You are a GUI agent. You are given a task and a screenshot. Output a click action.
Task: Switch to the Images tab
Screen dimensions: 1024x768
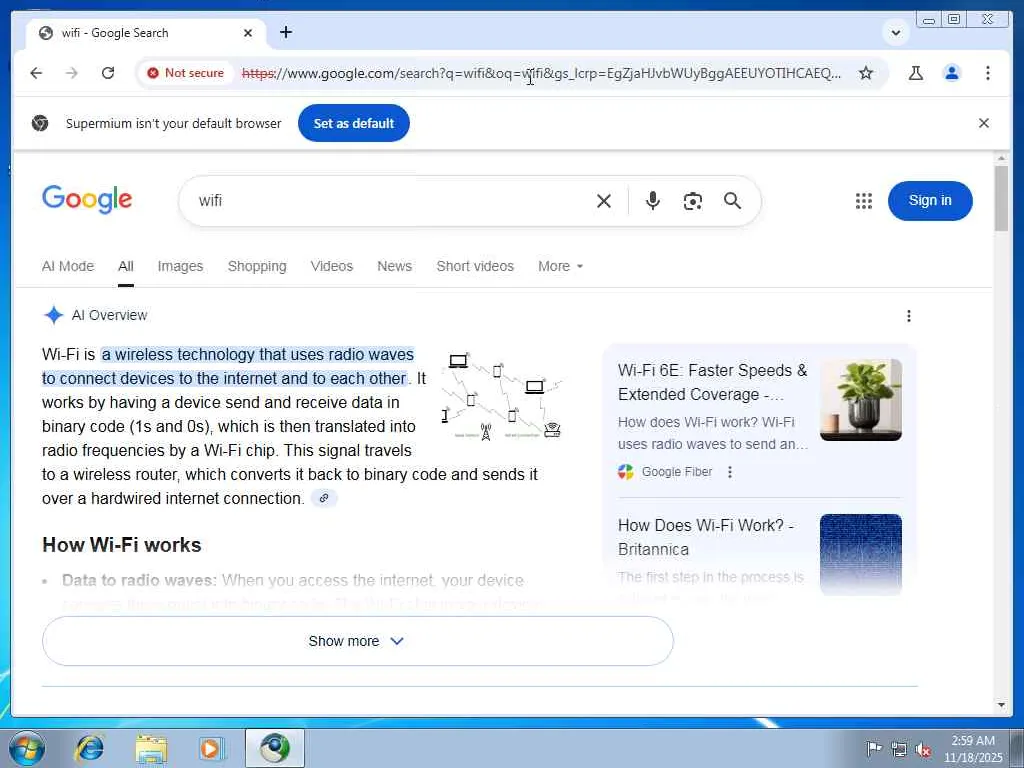180,266
